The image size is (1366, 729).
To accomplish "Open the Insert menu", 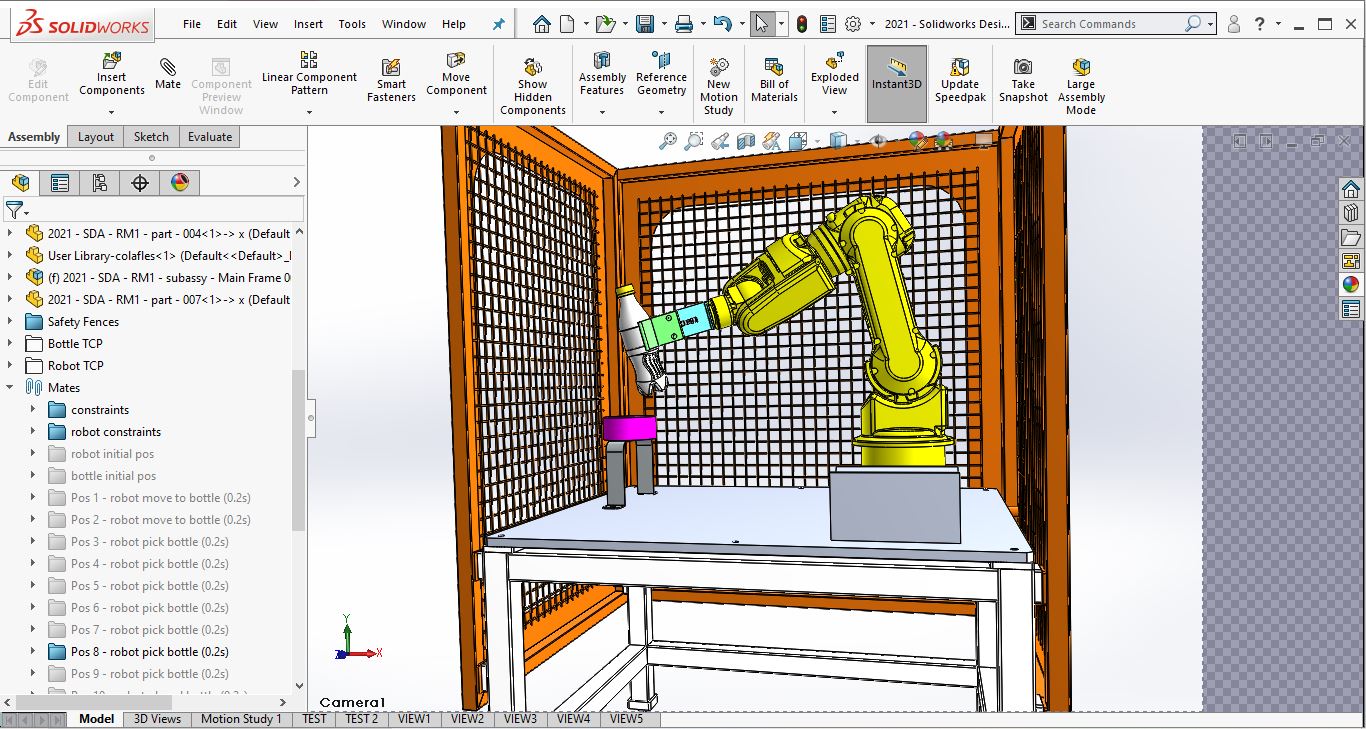I will point(308,24).
